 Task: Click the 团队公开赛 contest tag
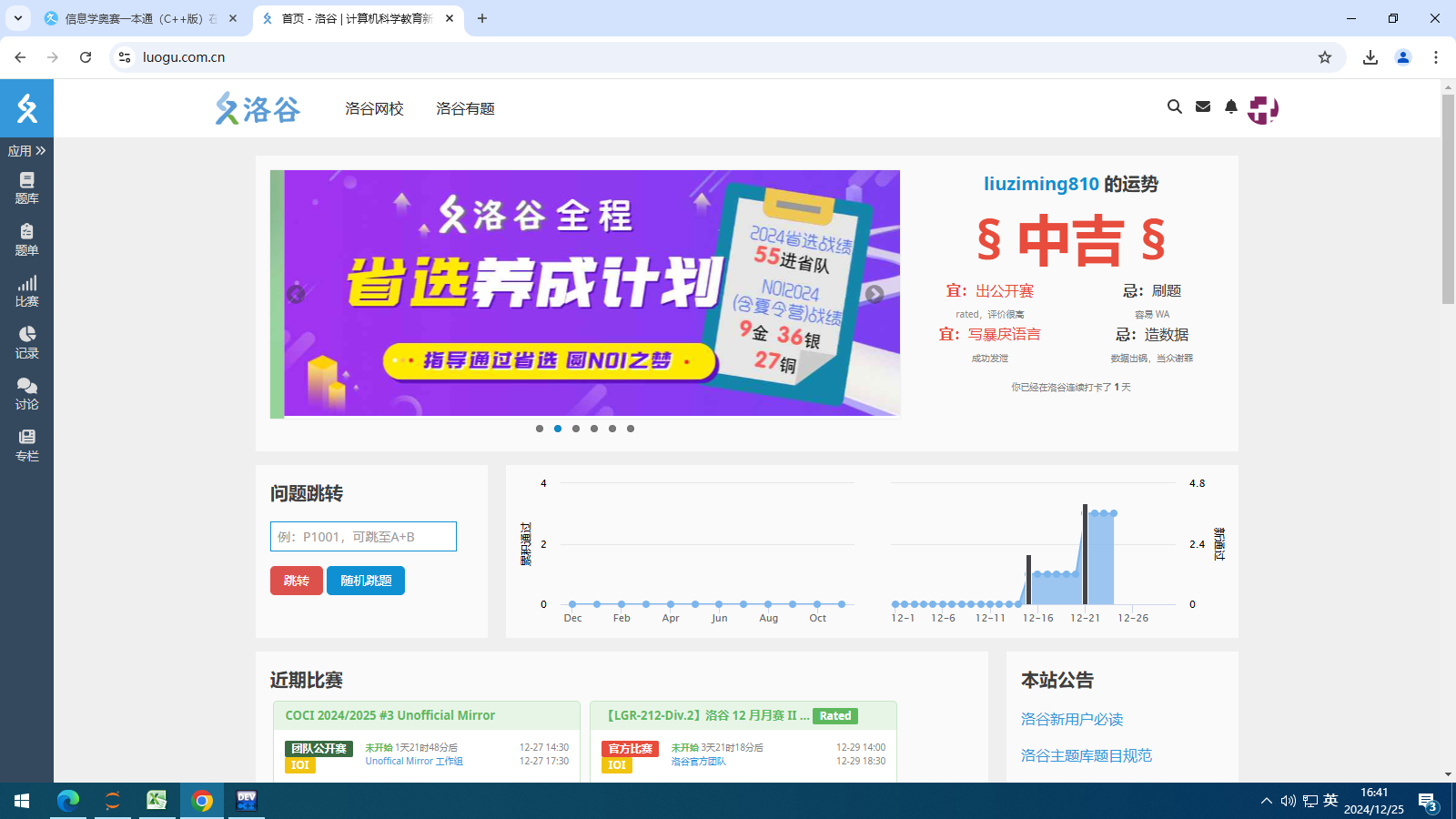(x=318, y=748)
